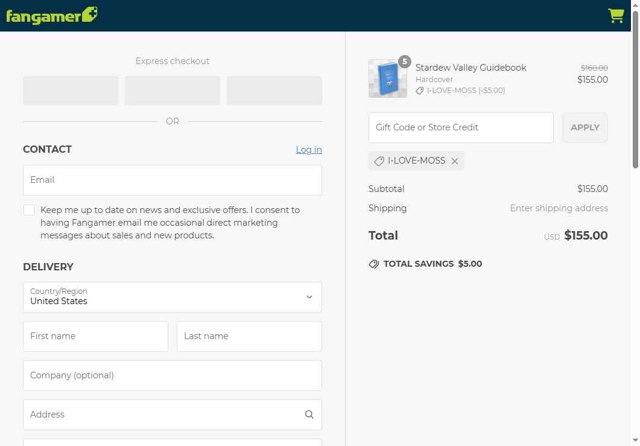Click the quantity badge on product image
Screen dimensions: 640x446
(x=405, y=61)
